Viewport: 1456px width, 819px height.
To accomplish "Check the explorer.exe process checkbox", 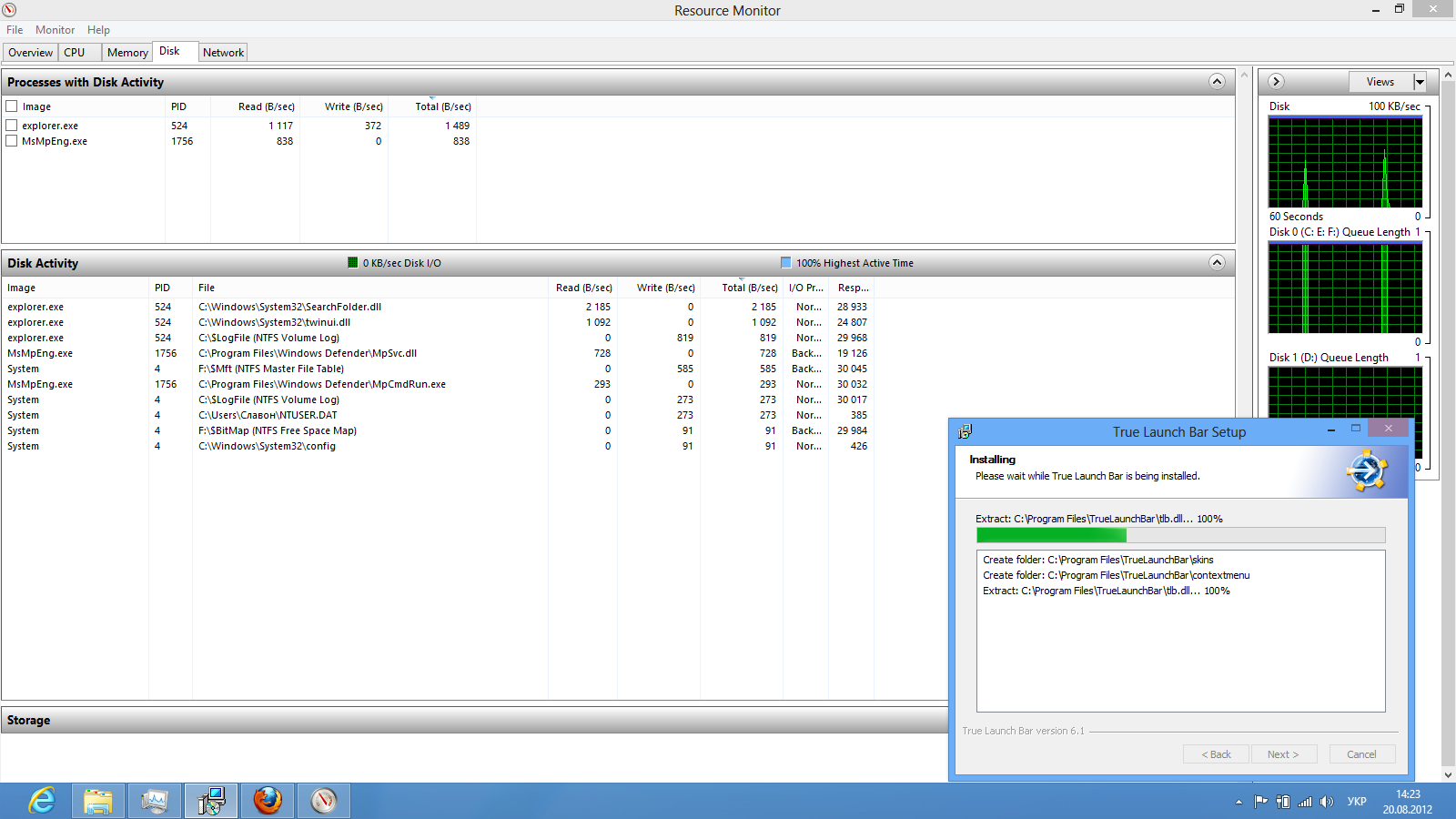I will click(12, 126).
